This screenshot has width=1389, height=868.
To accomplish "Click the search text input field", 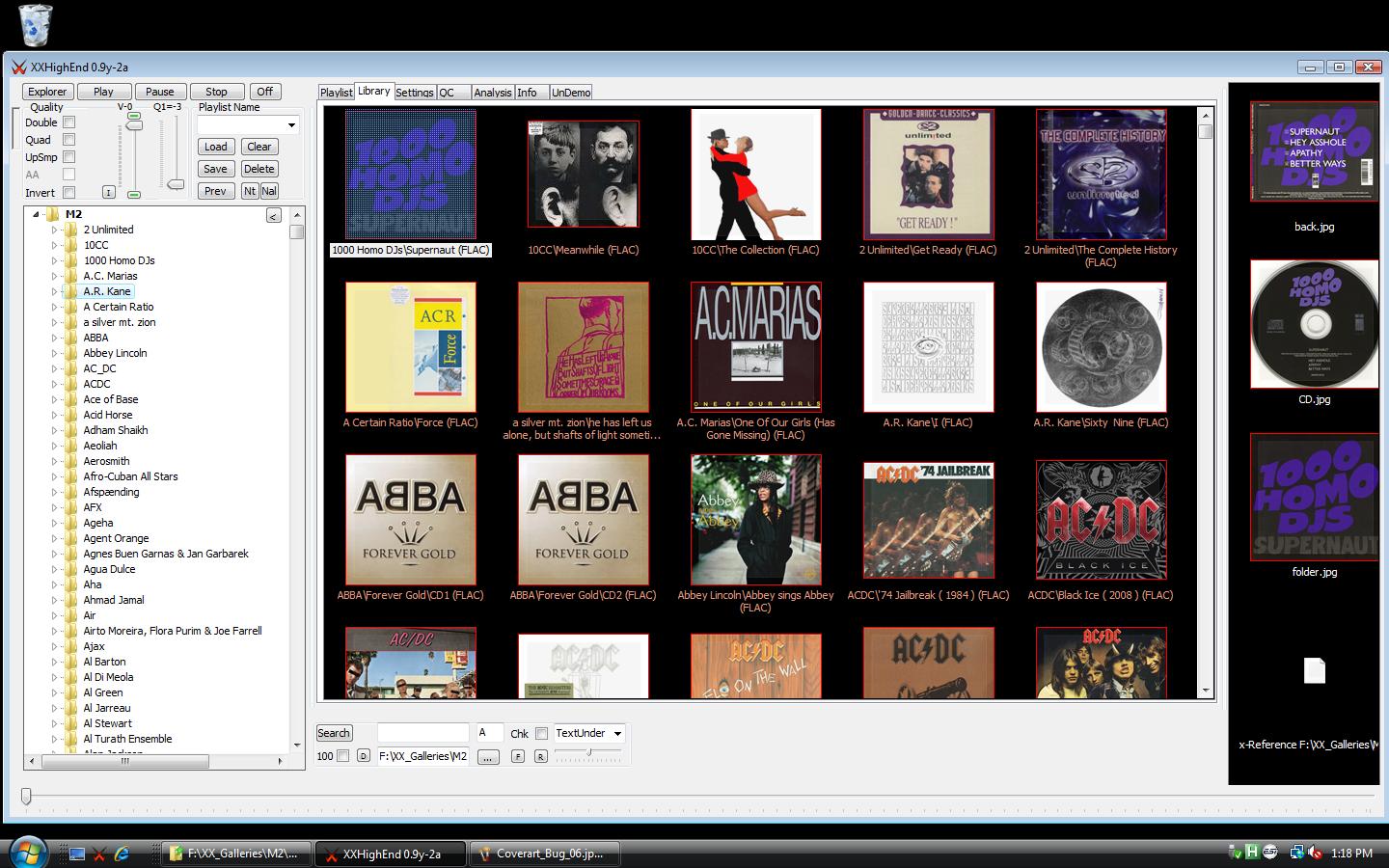I will (422, 733).
